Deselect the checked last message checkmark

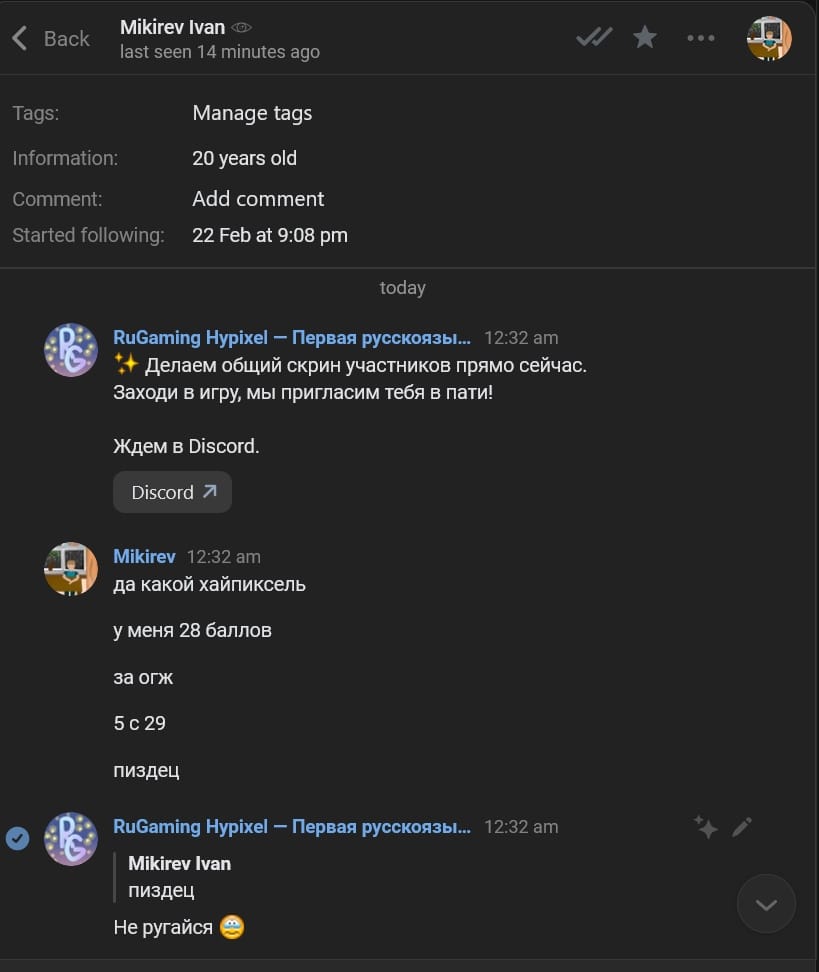(18, 838)
